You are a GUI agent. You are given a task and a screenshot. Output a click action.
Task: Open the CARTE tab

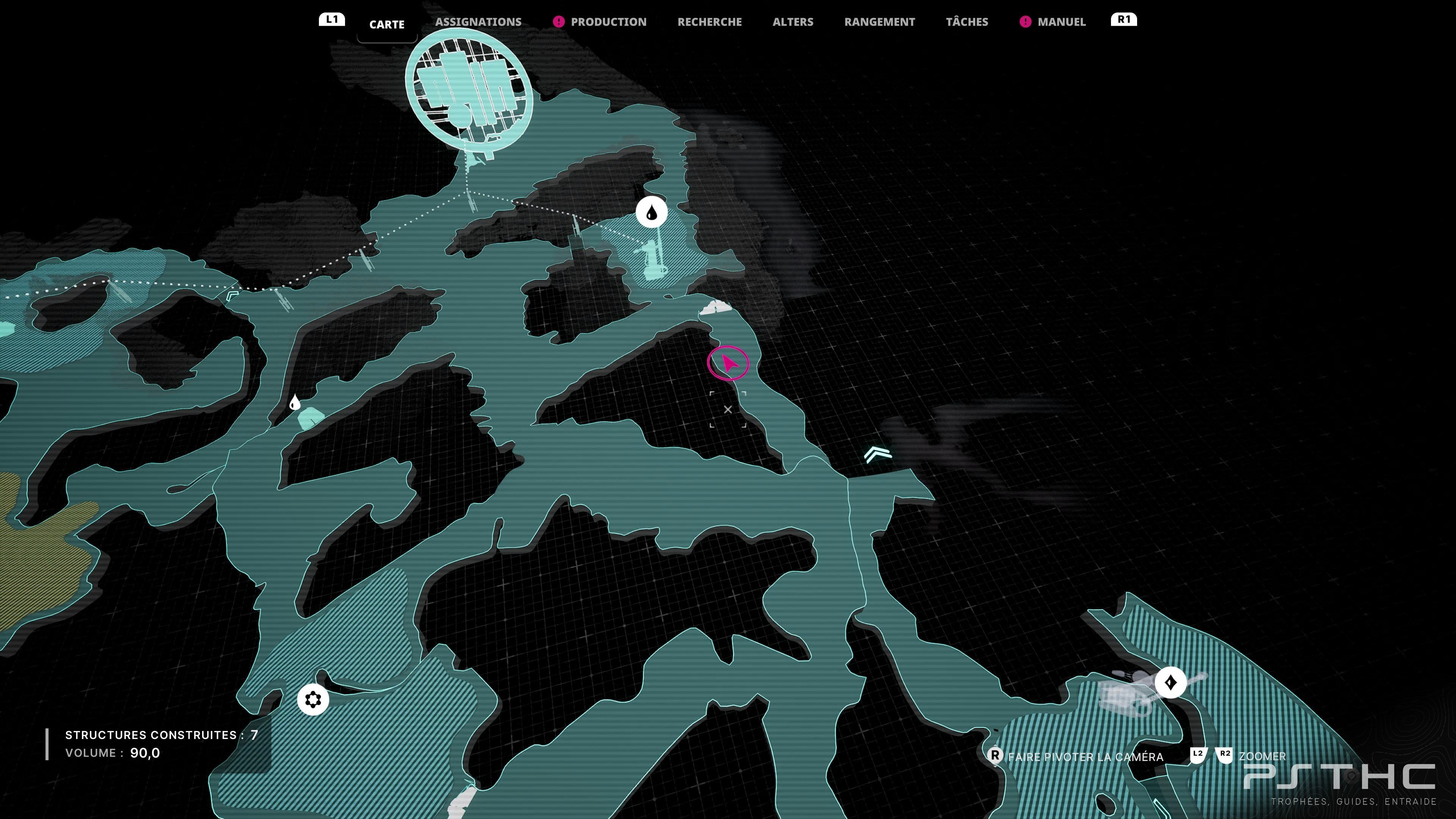click(387, 24)
